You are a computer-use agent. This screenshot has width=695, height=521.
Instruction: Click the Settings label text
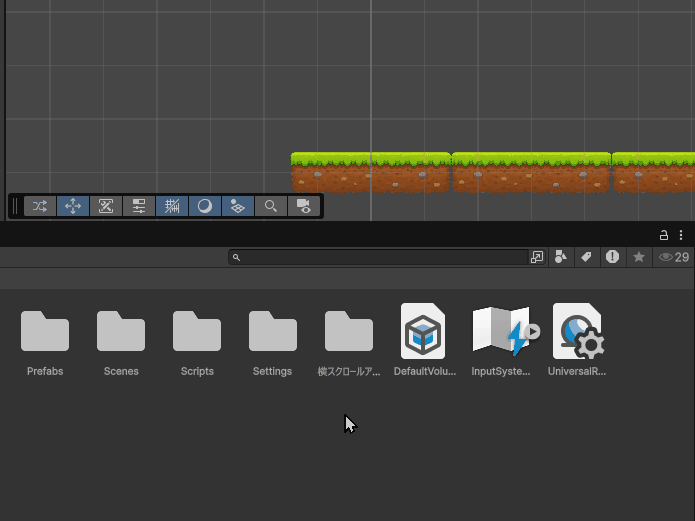click(x=272, y=372)
